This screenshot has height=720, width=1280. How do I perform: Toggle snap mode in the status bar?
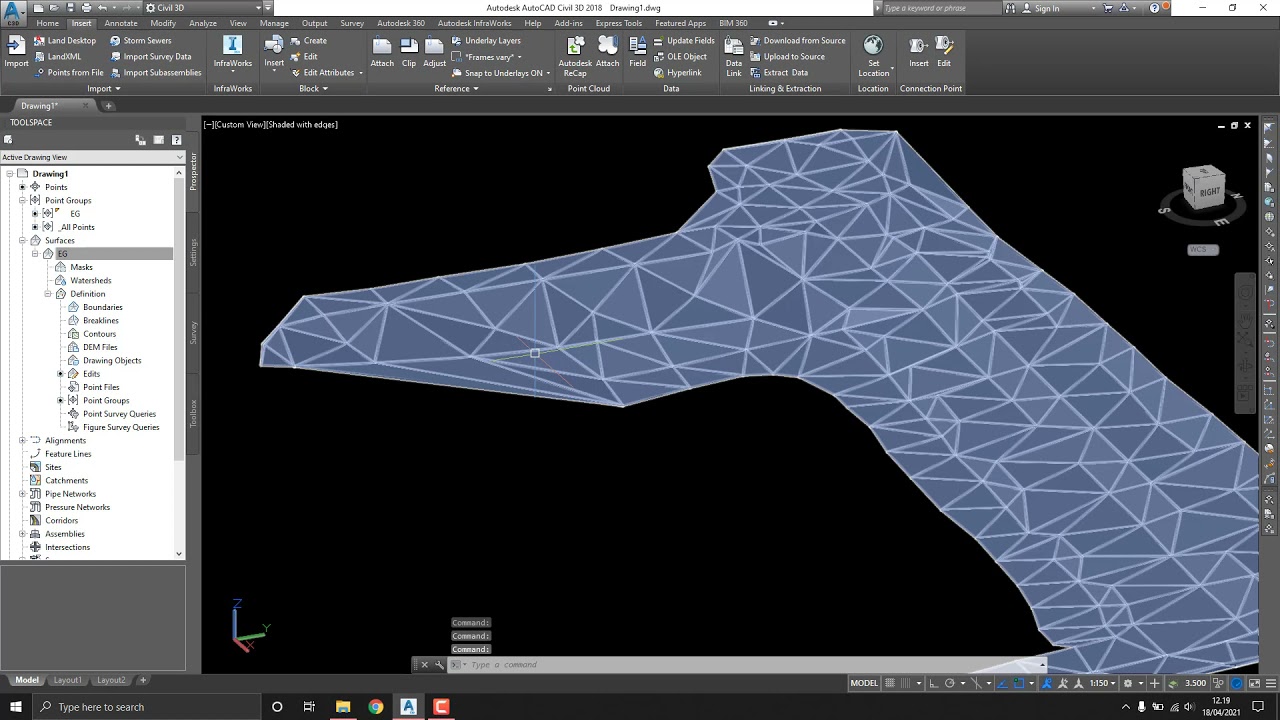pos(903,683)
